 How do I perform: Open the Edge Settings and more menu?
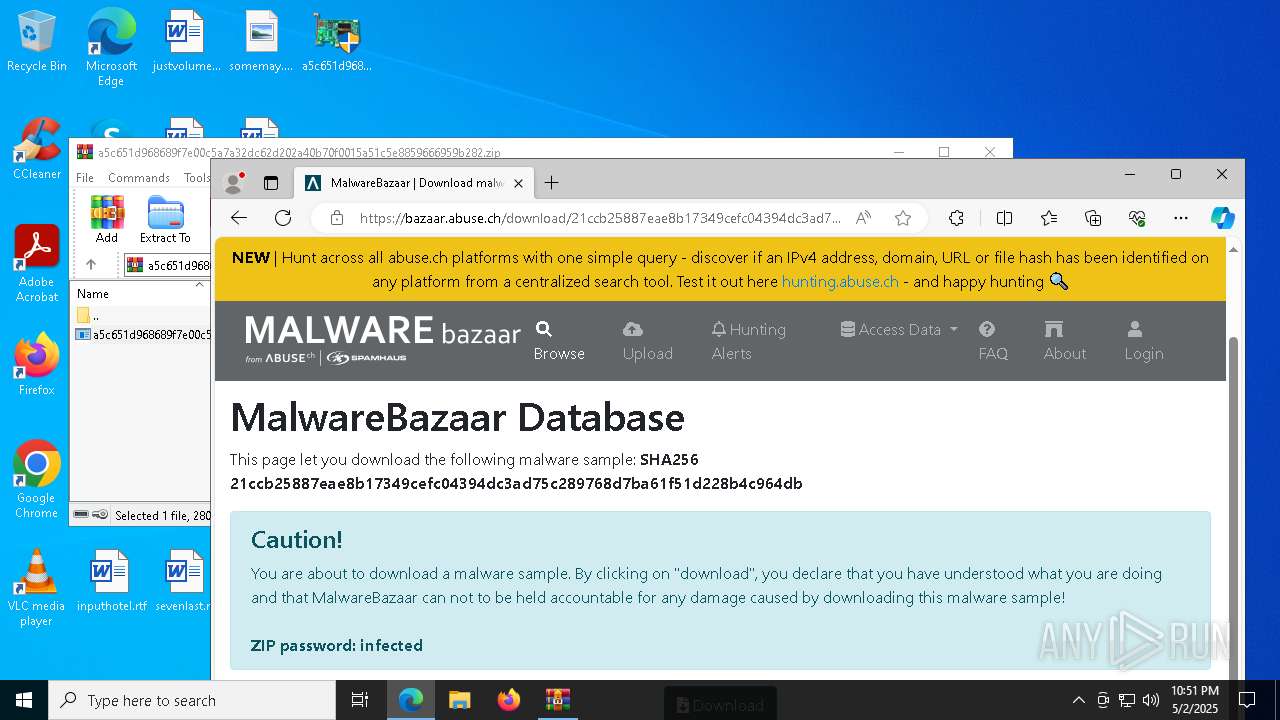point(1181,218)
